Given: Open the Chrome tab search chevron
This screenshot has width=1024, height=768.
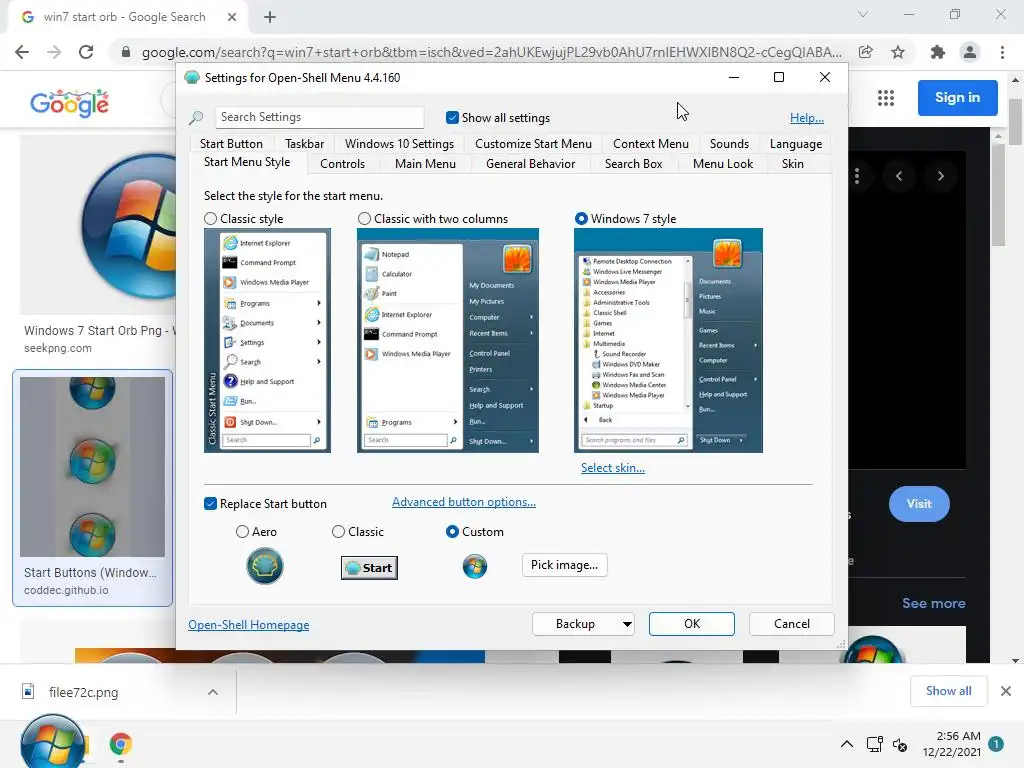Looking at the screenshot, I should 863,14.
